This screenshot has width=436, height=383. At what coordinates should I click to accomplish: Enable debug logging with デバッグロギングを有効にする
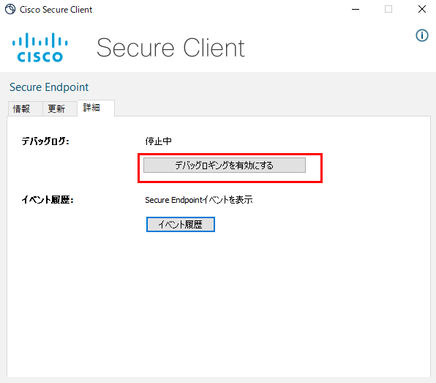(x=224, y=165)
